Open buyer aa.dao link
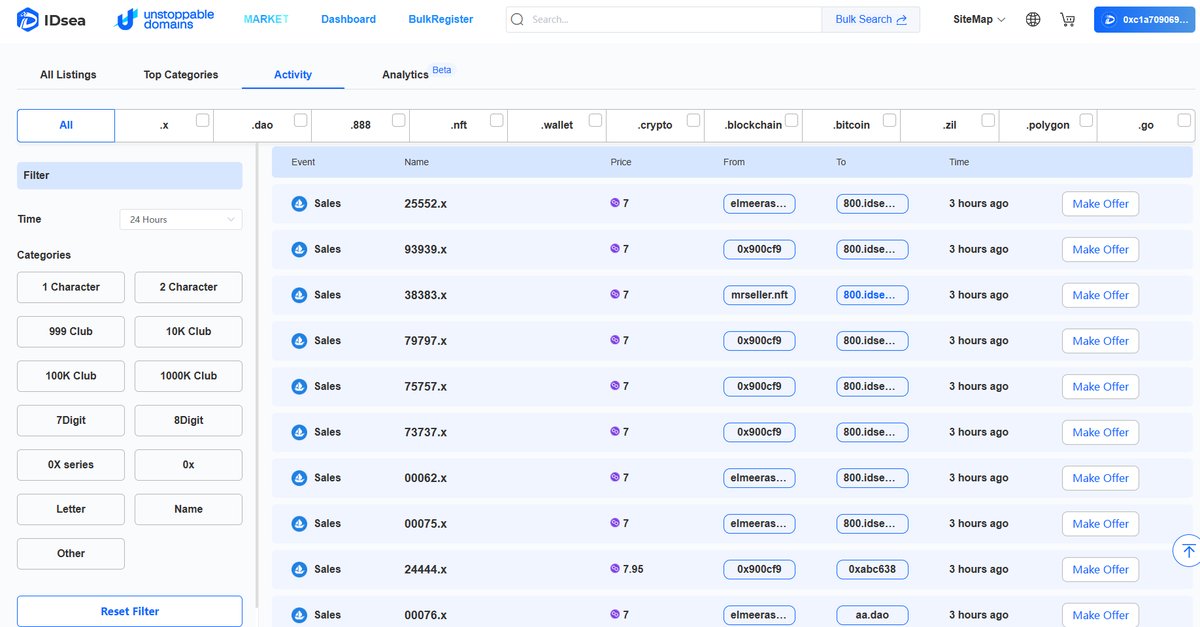The width and height of the screenshot is (1200, 627). [872, 615]
